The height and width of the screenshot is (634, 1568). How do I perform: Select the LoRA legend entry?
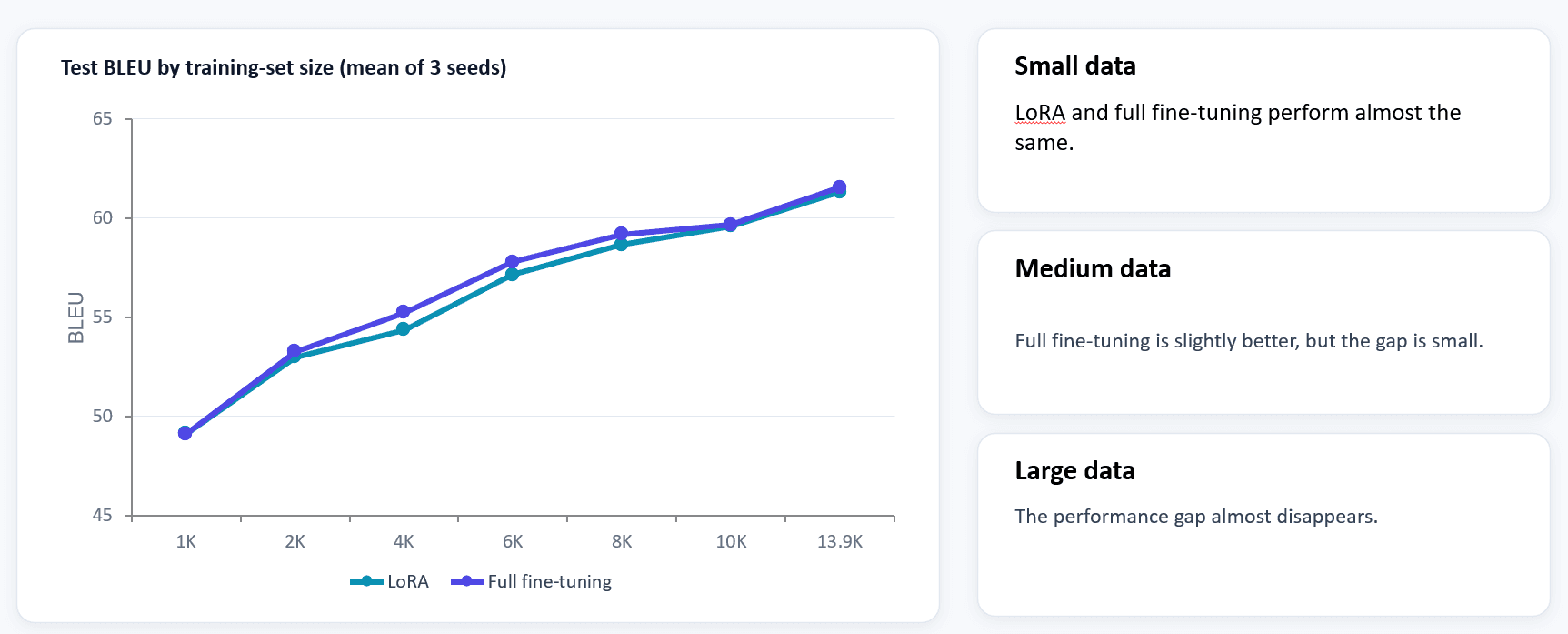click(389, 581)
